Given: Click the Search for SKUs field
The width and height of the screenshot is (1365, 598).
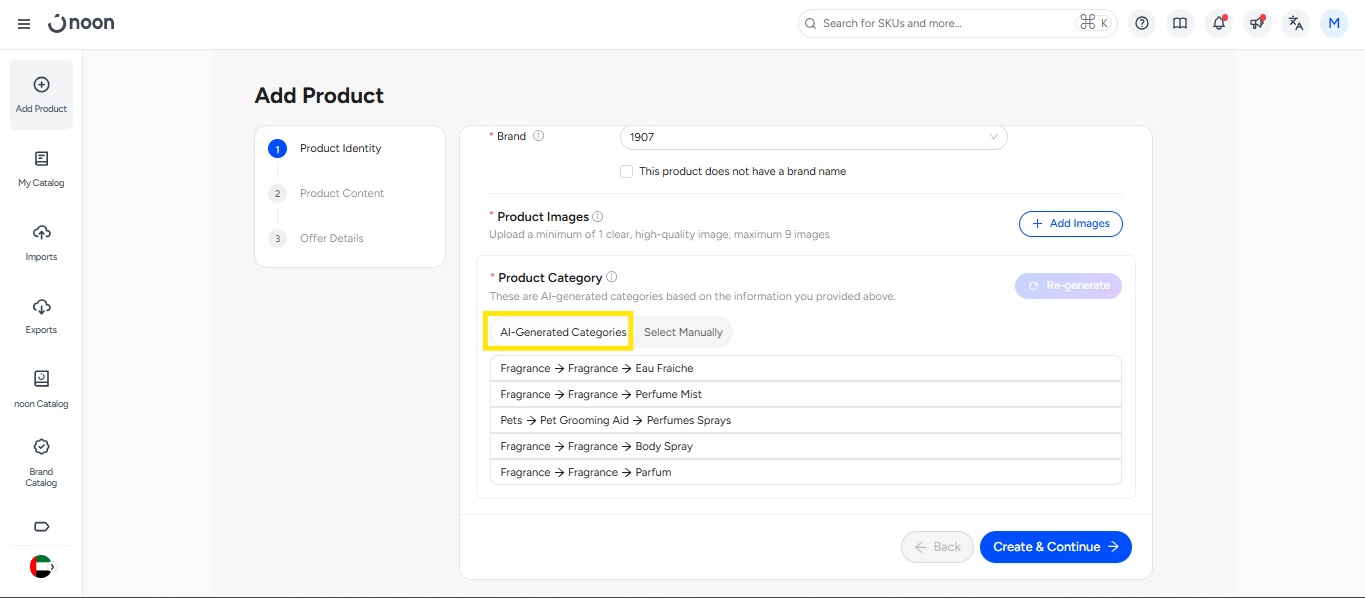Looking at the screenshot, I should tap(943, 24).
